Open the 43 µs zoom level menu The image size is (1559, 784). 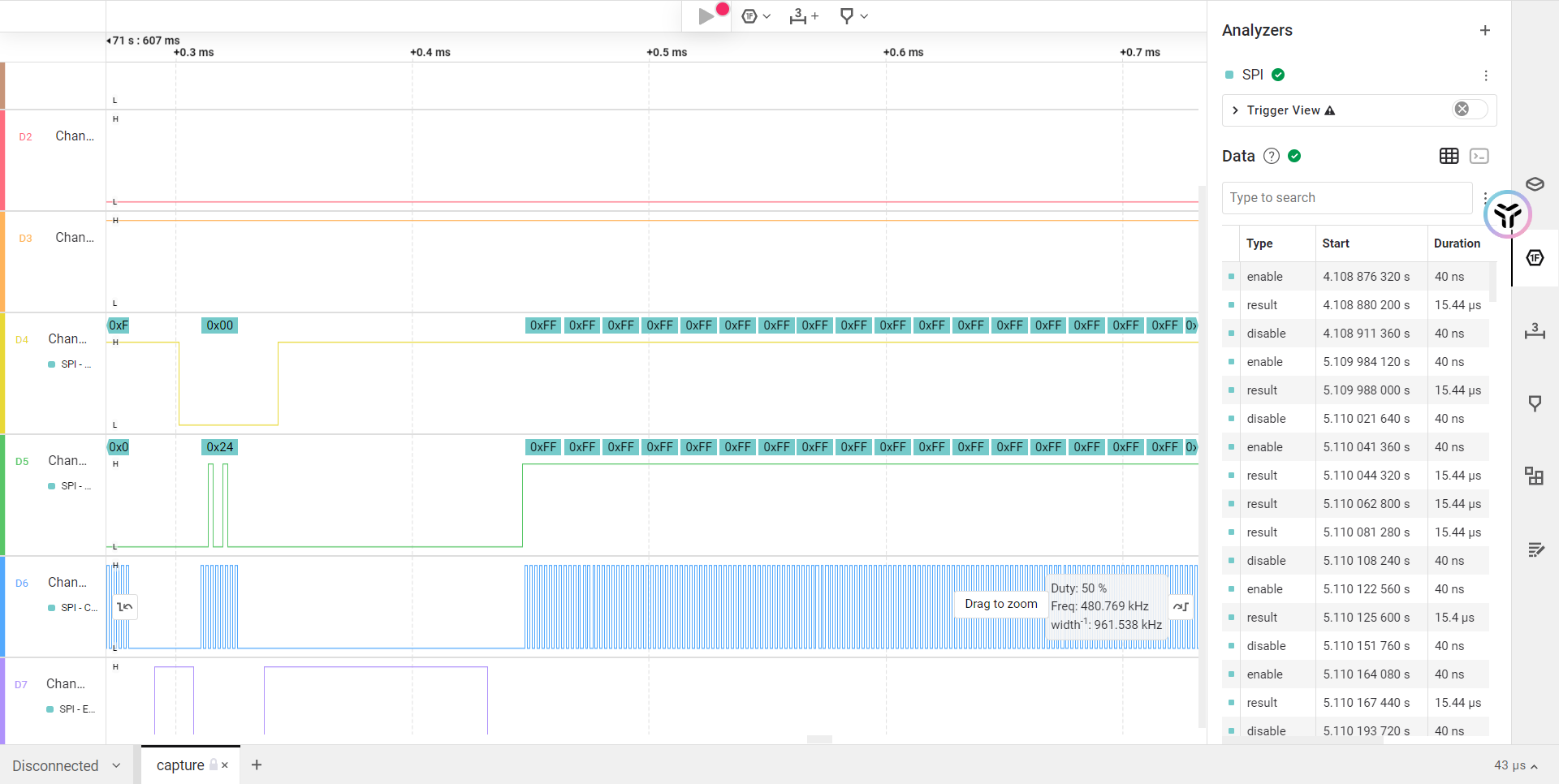pyautogui.click(x=1515, y=765)
